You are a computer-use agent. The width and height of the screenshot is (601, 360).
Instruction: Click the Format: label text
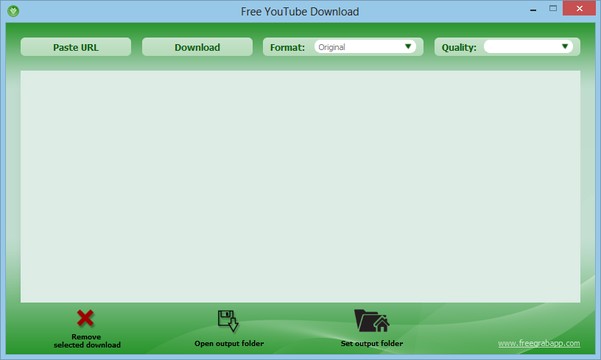click(x=287, y=48)
